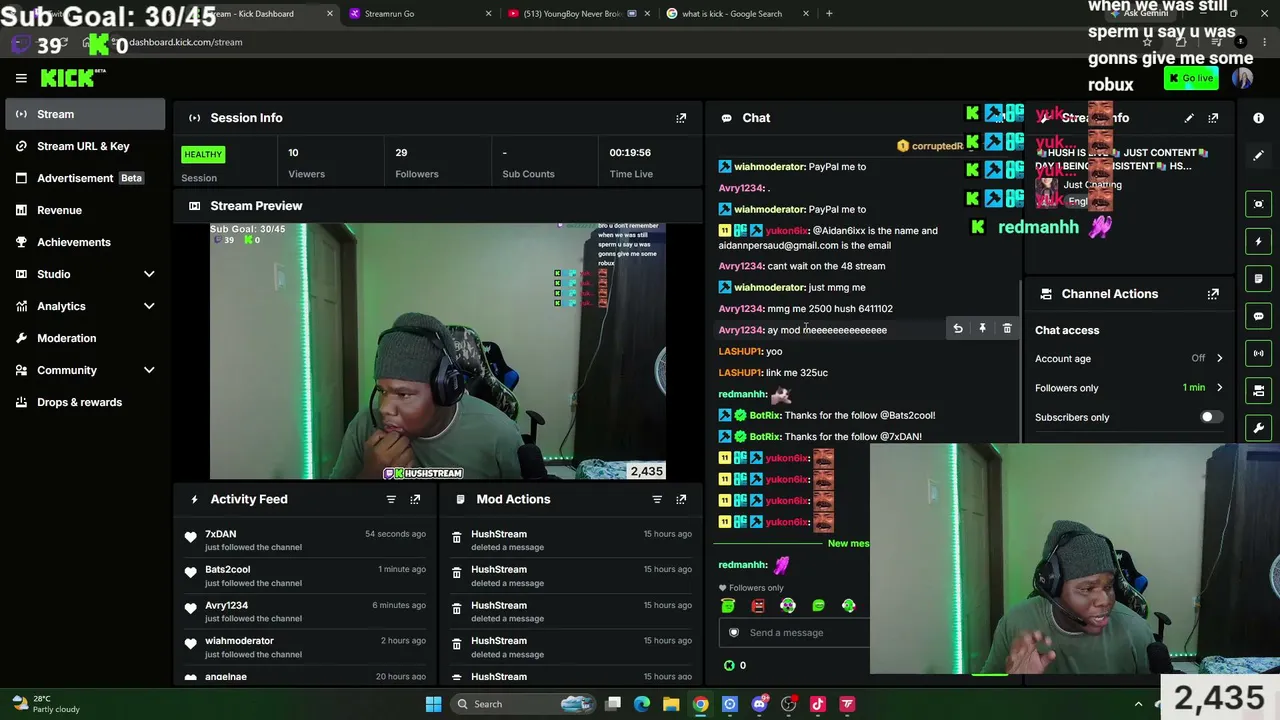The width and height of the screenshot is (1280, 720).
Task: Filter the Activity Feed
Action: (x=391, y=499)
